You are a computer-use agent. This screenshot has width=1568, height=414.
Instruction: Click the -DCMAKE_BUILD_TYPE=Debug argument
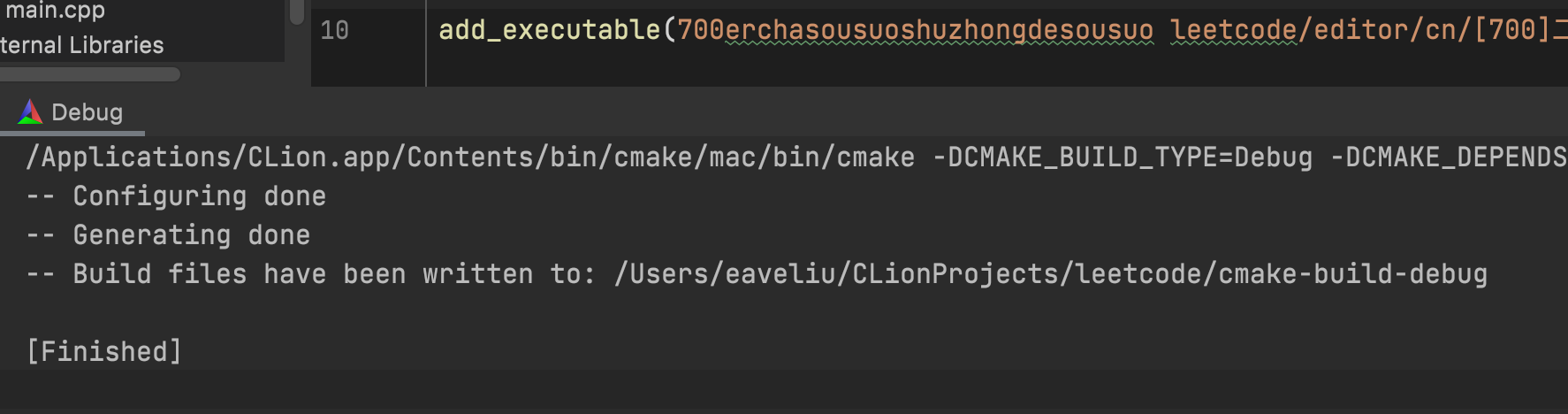[x=1123, y=157]
